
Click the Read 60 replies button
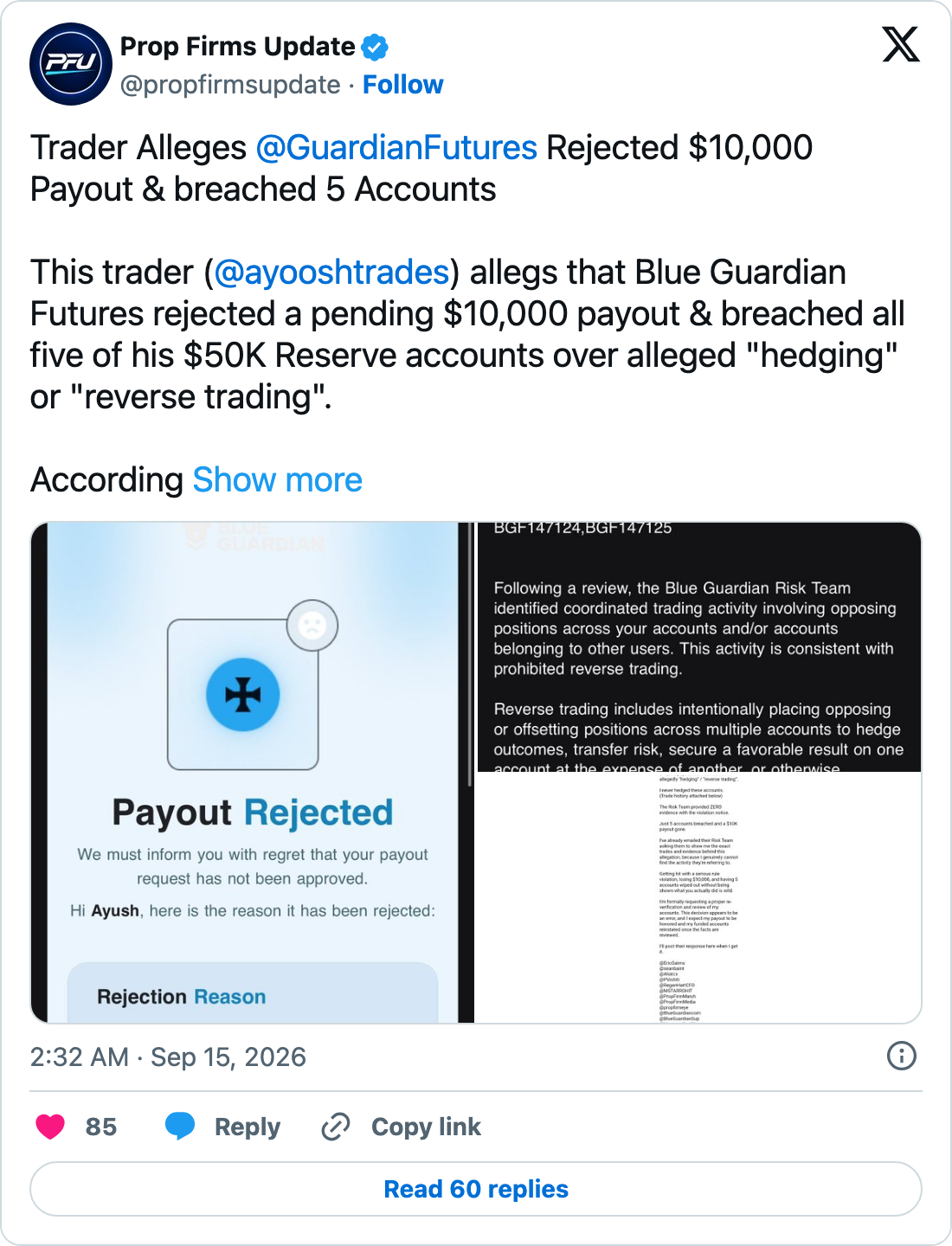476,1189
